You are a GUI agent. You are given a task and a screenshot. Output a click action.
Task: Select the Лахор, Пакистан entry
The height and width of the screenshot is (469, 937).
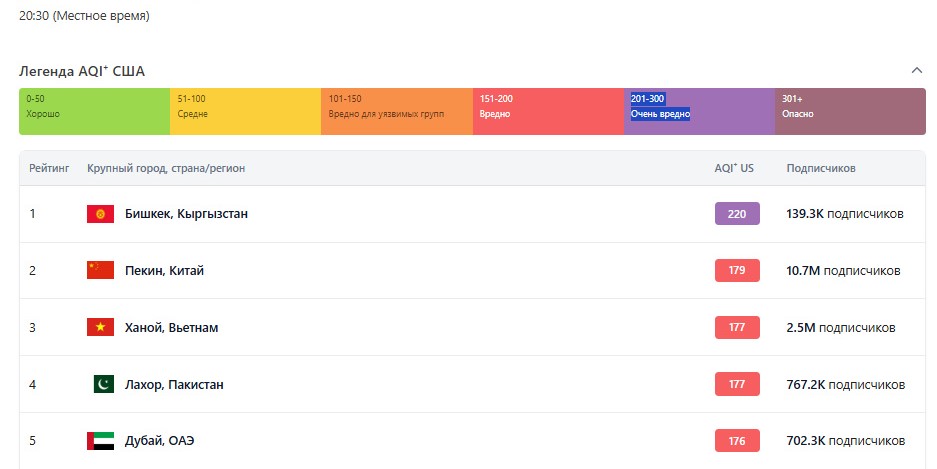point(174,385)
